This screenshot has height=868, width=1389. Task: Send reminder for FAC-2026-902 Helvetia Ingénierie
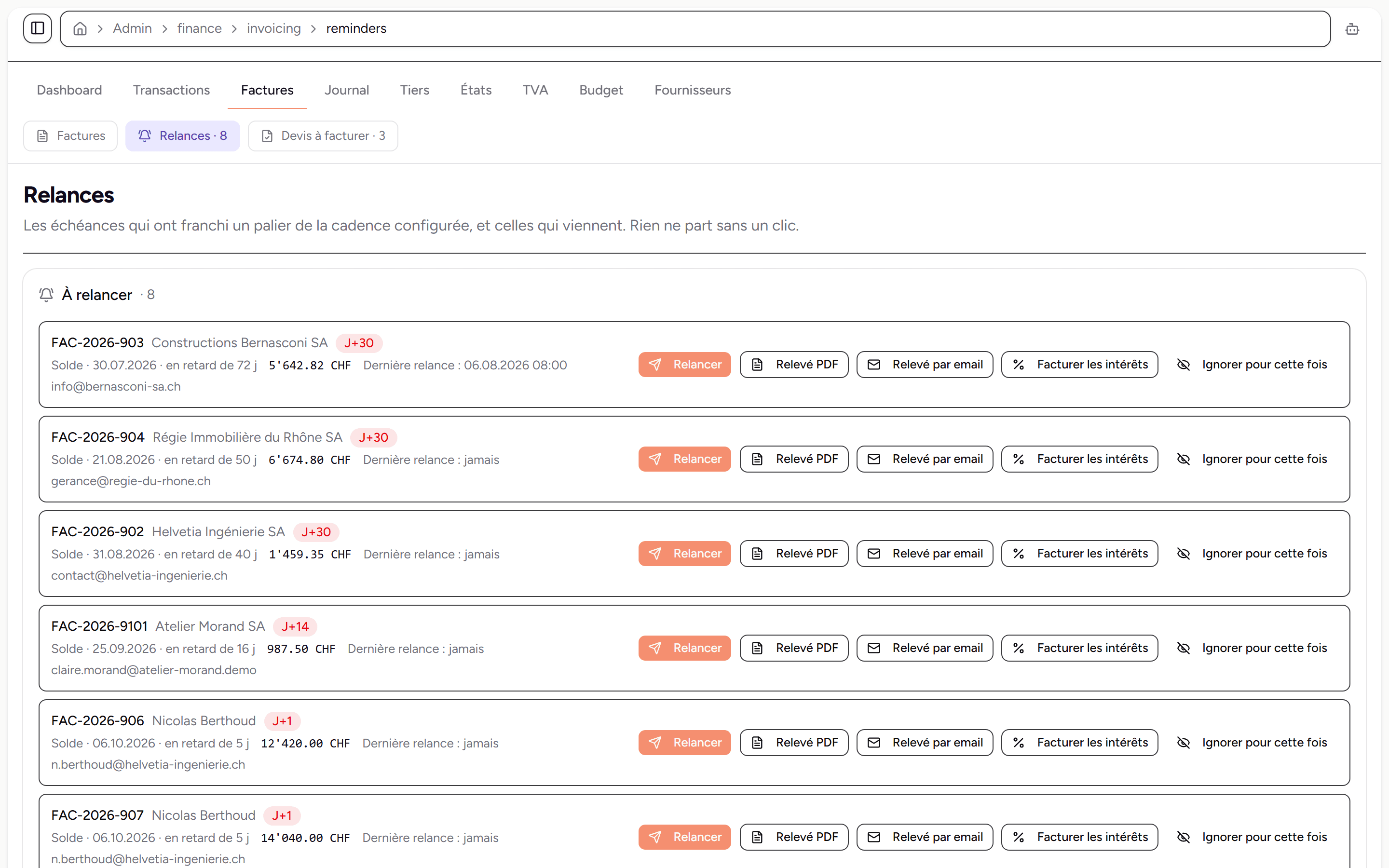point(684,554)
